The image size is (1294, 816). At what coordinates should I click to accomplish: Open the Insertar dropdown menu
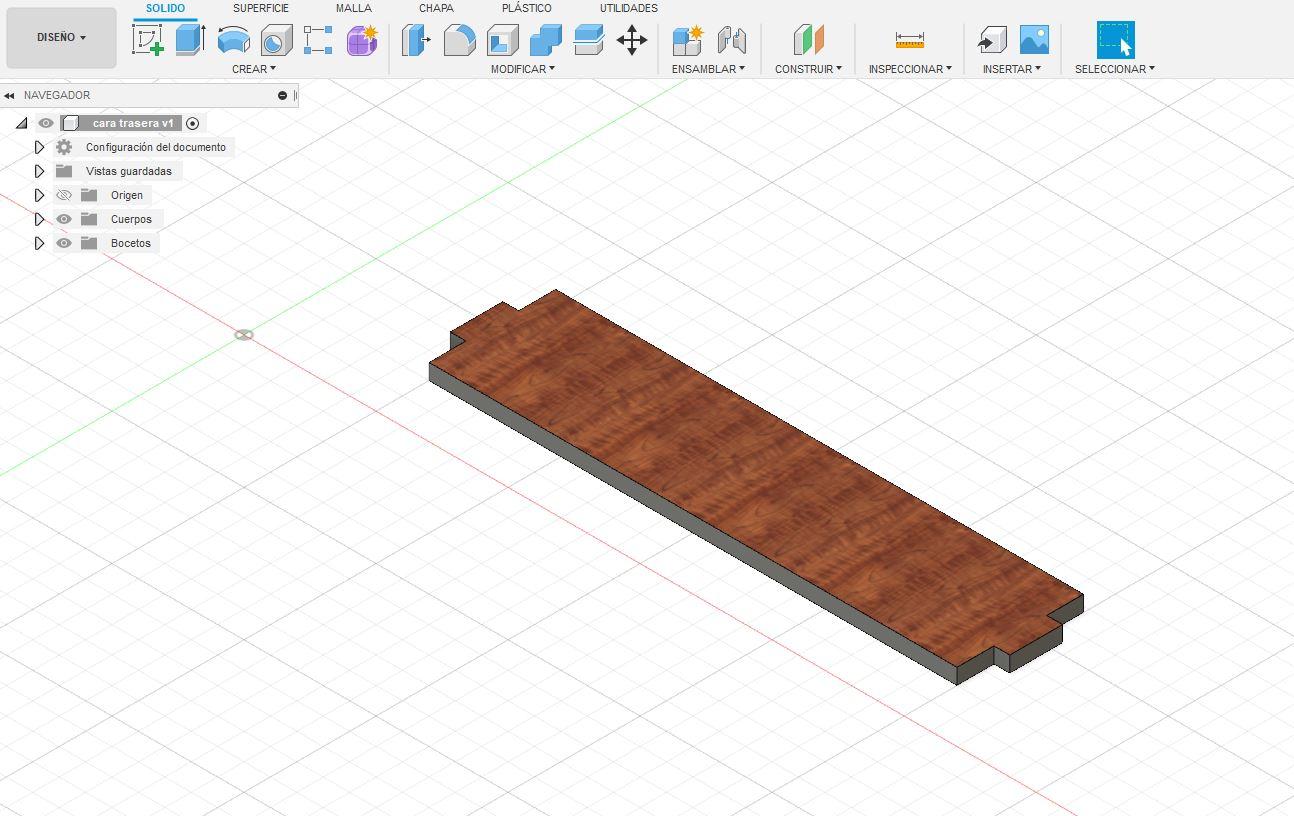tap(1011, 69)
